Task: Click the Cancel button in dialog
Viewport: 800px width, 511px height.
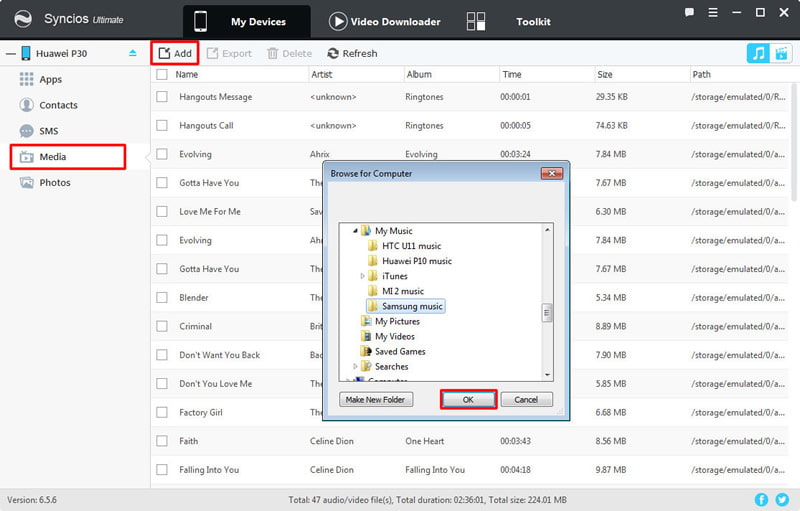Action: click(526, 399)
